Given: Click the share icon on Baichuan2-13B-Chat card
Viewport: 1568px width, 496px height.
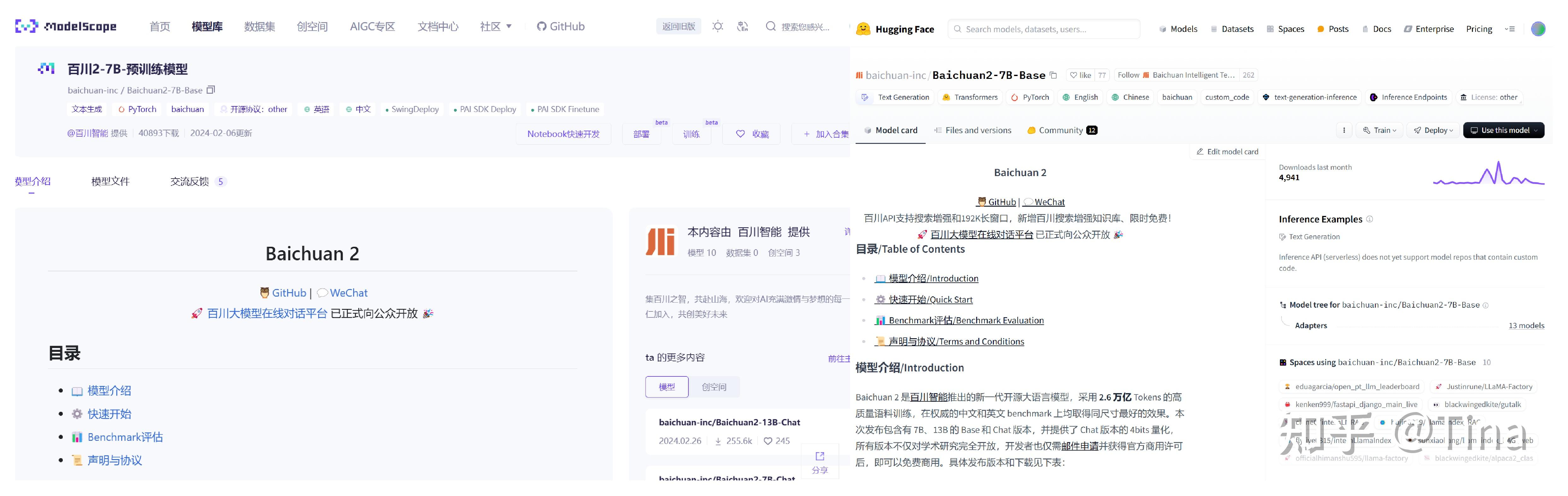Looking at the screenshot, I should click(x=820, y=455).
